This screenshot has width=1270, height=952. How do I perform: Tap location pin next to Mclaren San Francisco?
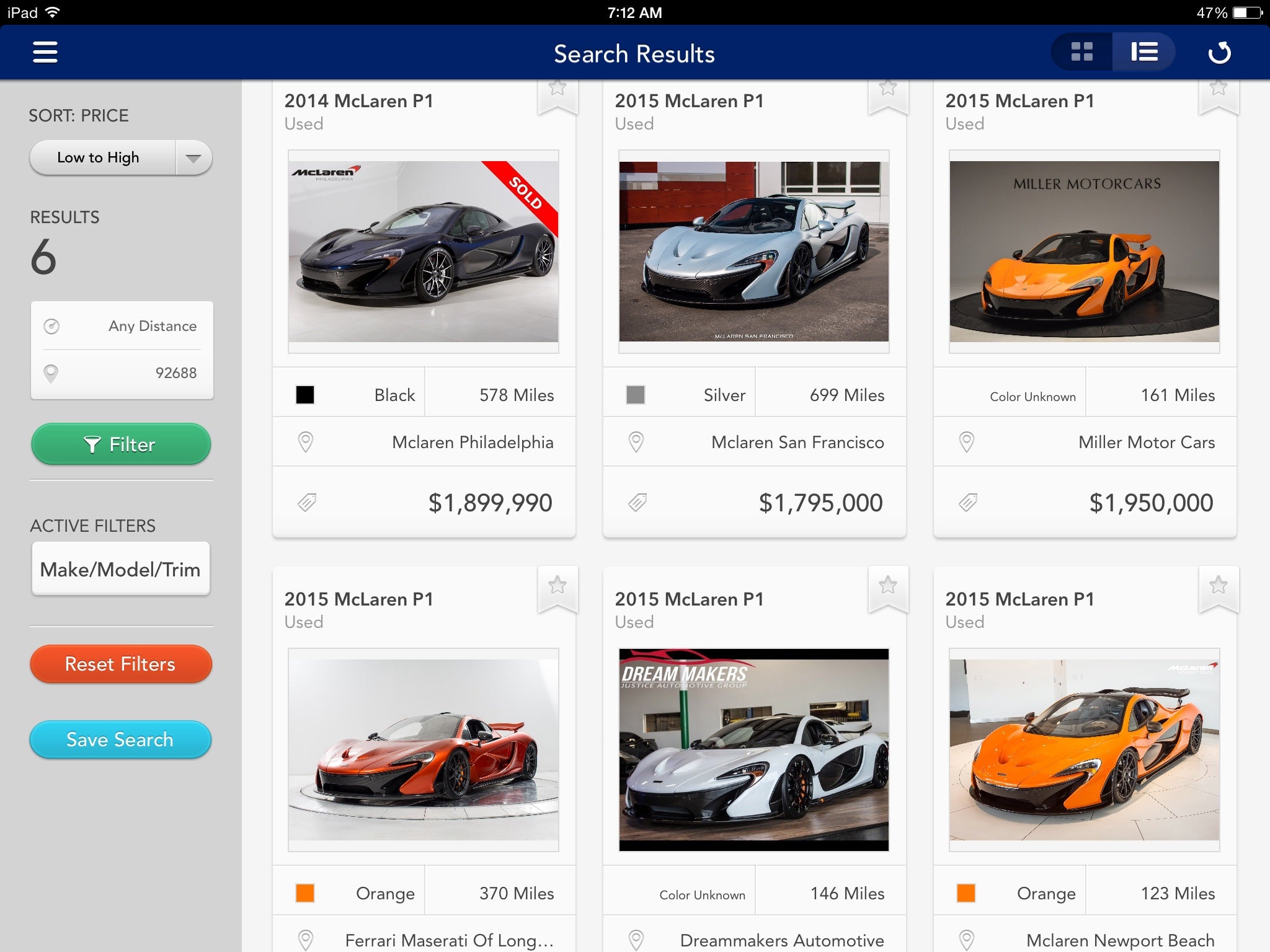636,442
